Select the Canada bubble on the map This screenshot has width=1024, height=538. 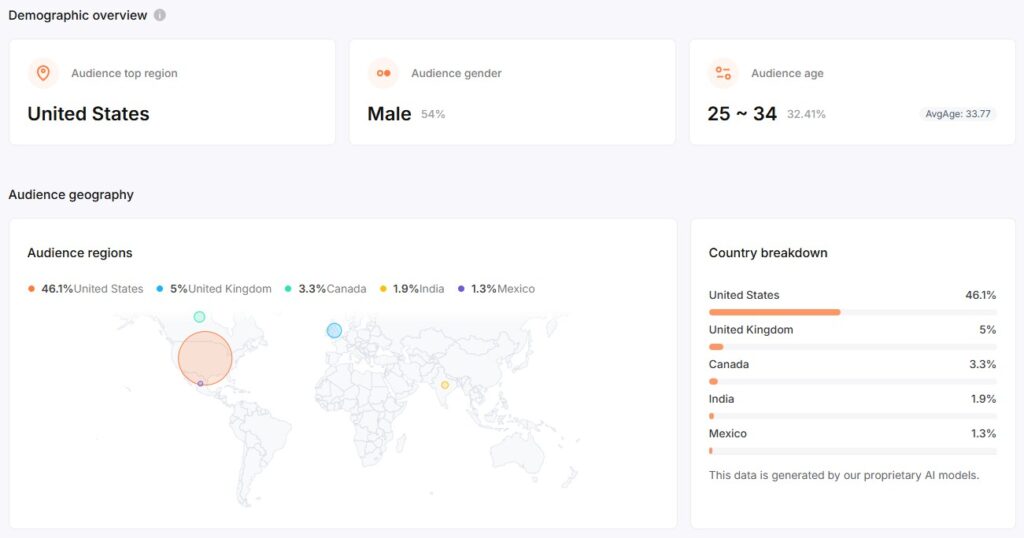[199, 317]
